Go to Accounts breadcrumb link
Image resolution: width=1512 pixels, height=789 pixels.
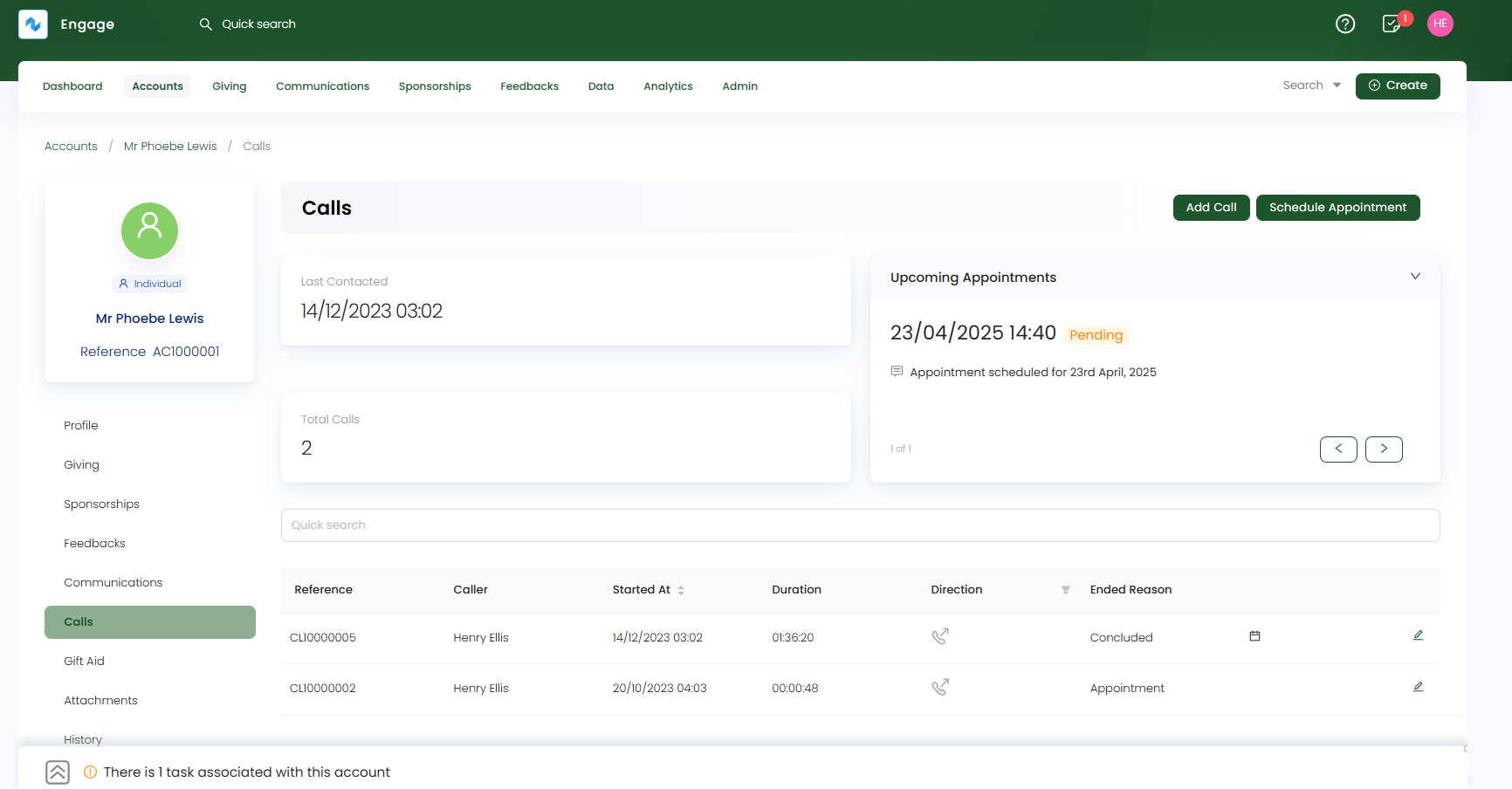click(x=71, y=147)
